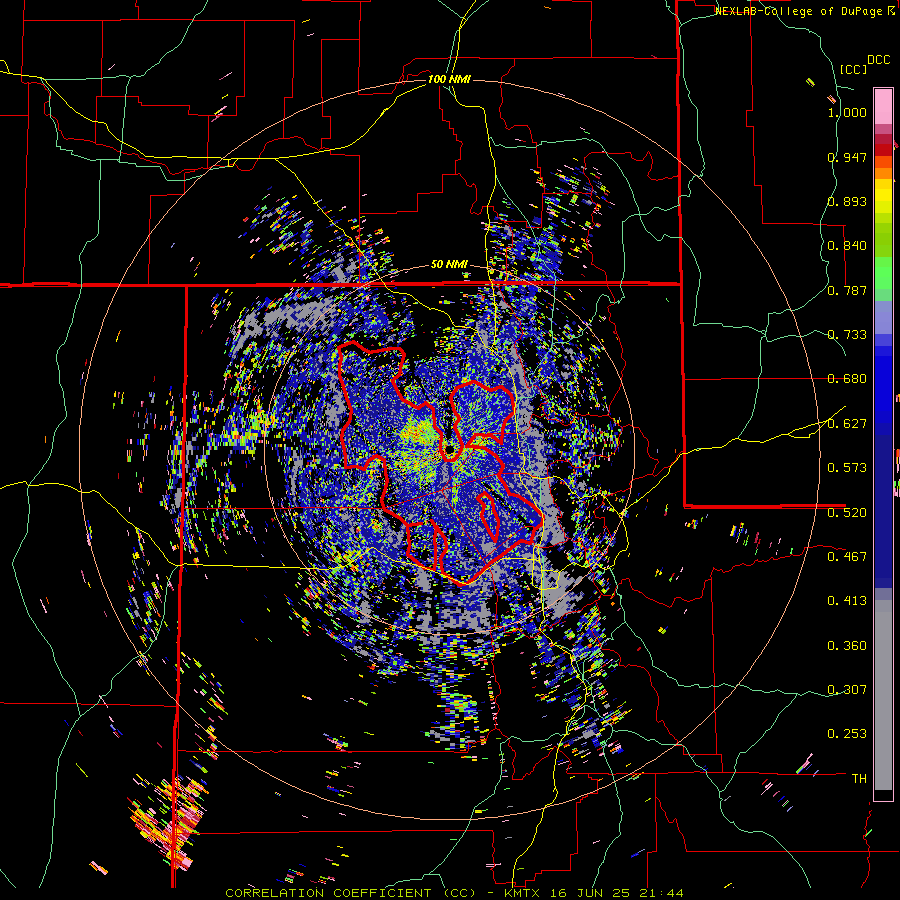Click the 0.520 legend value
900x900 pixels.
click(847, 512)
